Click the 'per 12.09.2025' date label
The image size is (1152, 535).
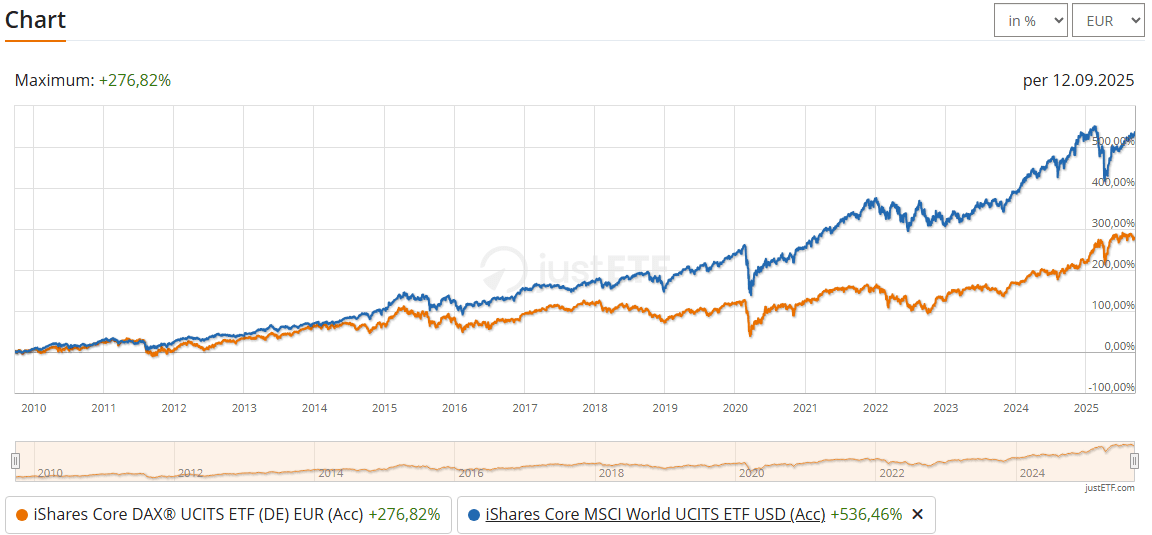(x=1078, y=80)
